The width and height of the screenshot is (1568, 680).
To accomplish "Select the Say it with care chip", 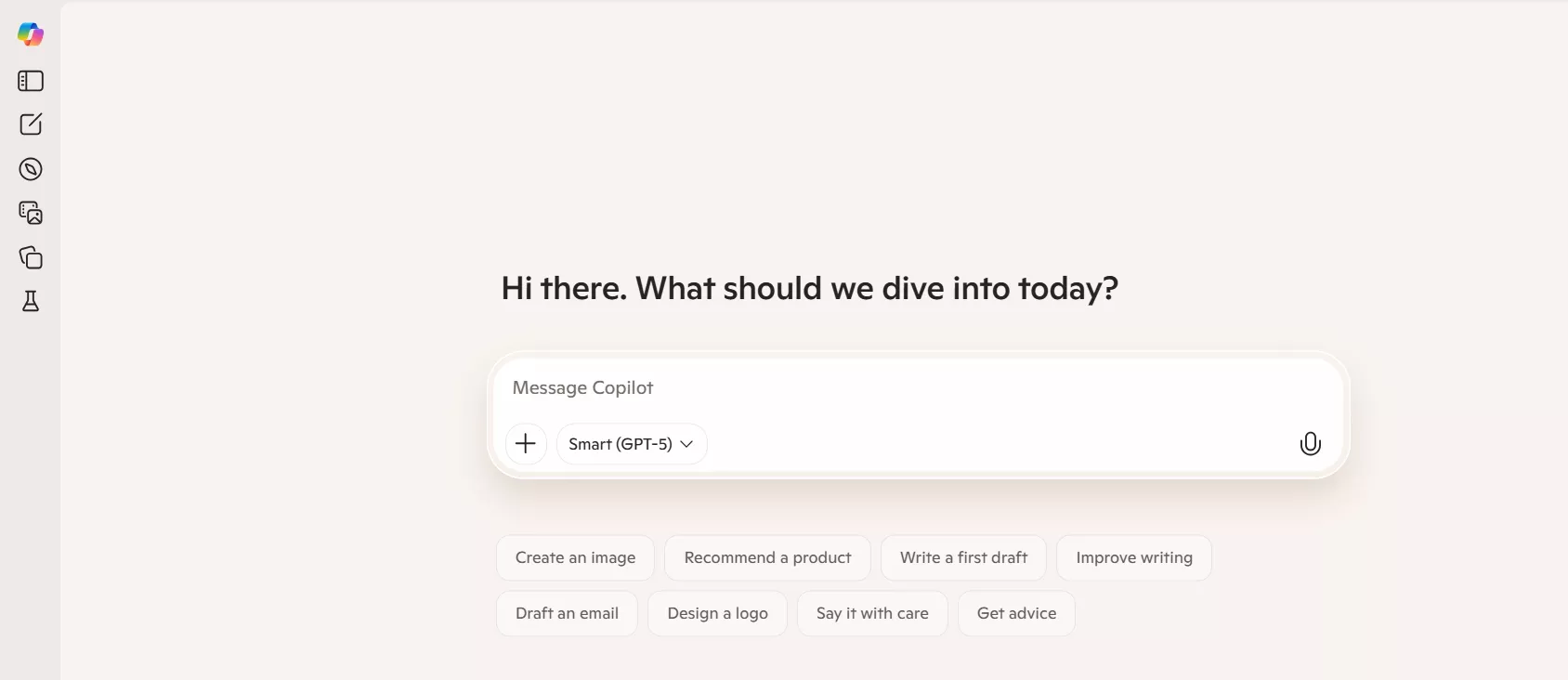I will [x=872, y=613].
